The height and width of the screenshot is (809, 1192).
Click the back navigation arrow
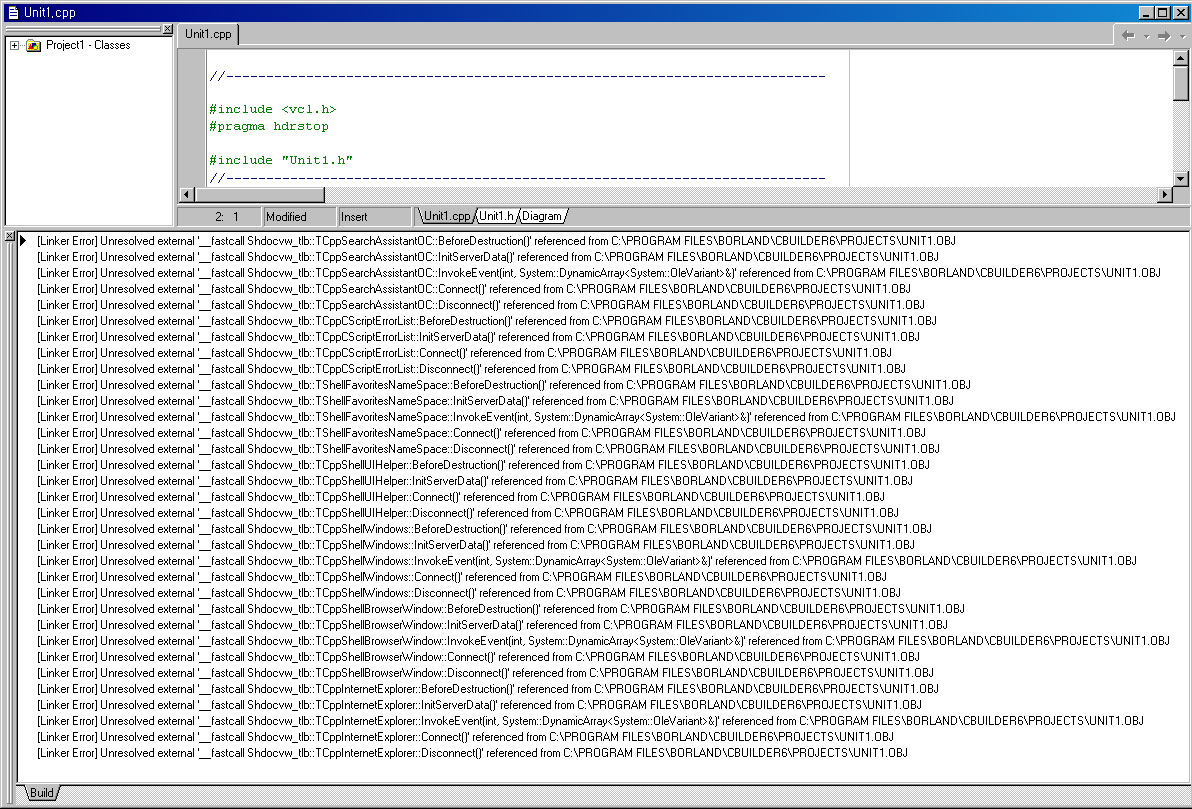coord(1128,36)
